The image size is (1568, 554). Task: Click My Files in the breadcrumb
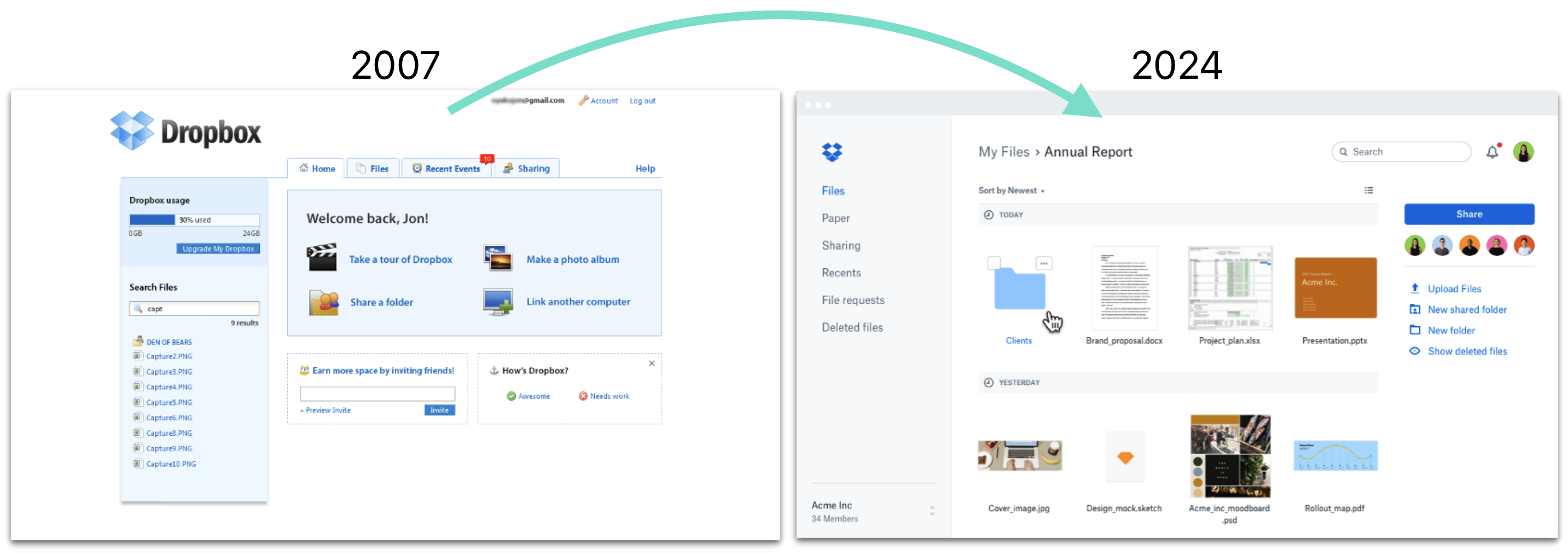(x=1004, y=152)
